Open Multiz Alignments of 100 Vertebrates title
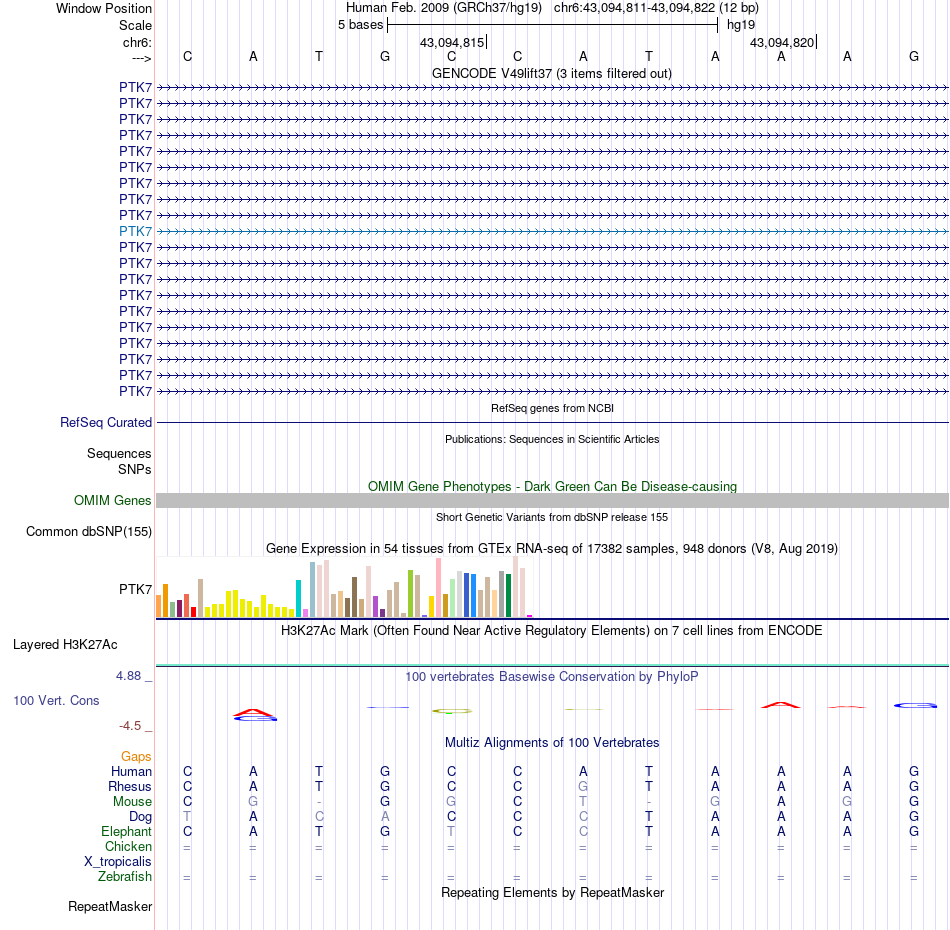950x930 pixels. pyautogui.click(x=552, y=743)
